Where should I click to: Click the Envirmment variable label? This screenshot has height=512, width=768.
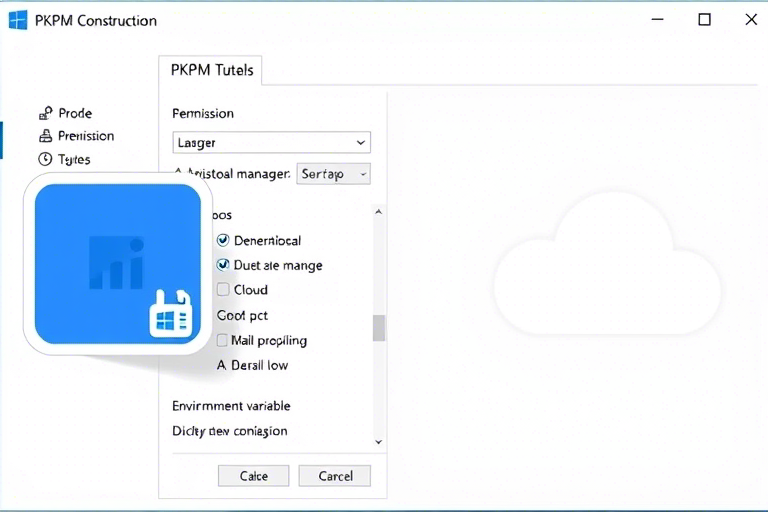(x=231, y=406)
